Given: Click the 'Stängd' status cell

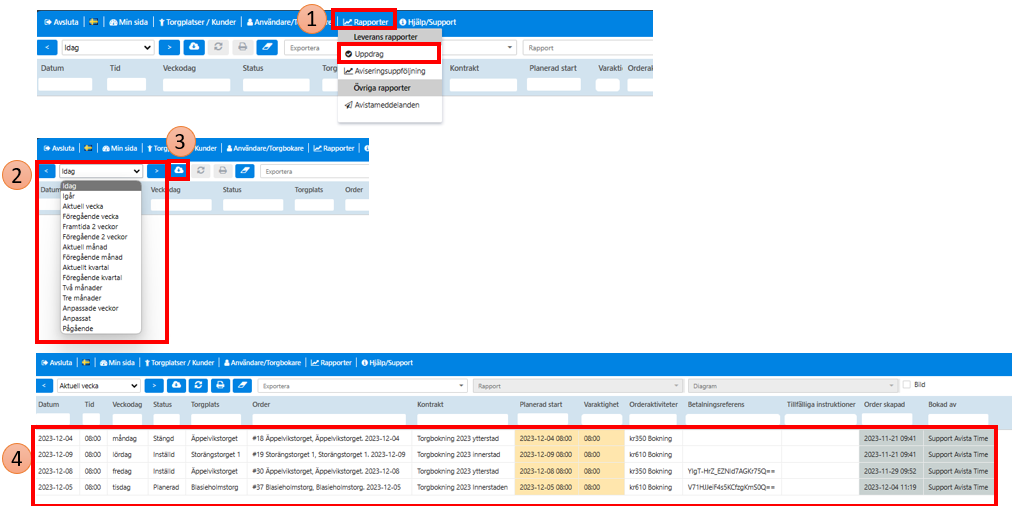Looking at the screenshot, I should pos(167,437).
